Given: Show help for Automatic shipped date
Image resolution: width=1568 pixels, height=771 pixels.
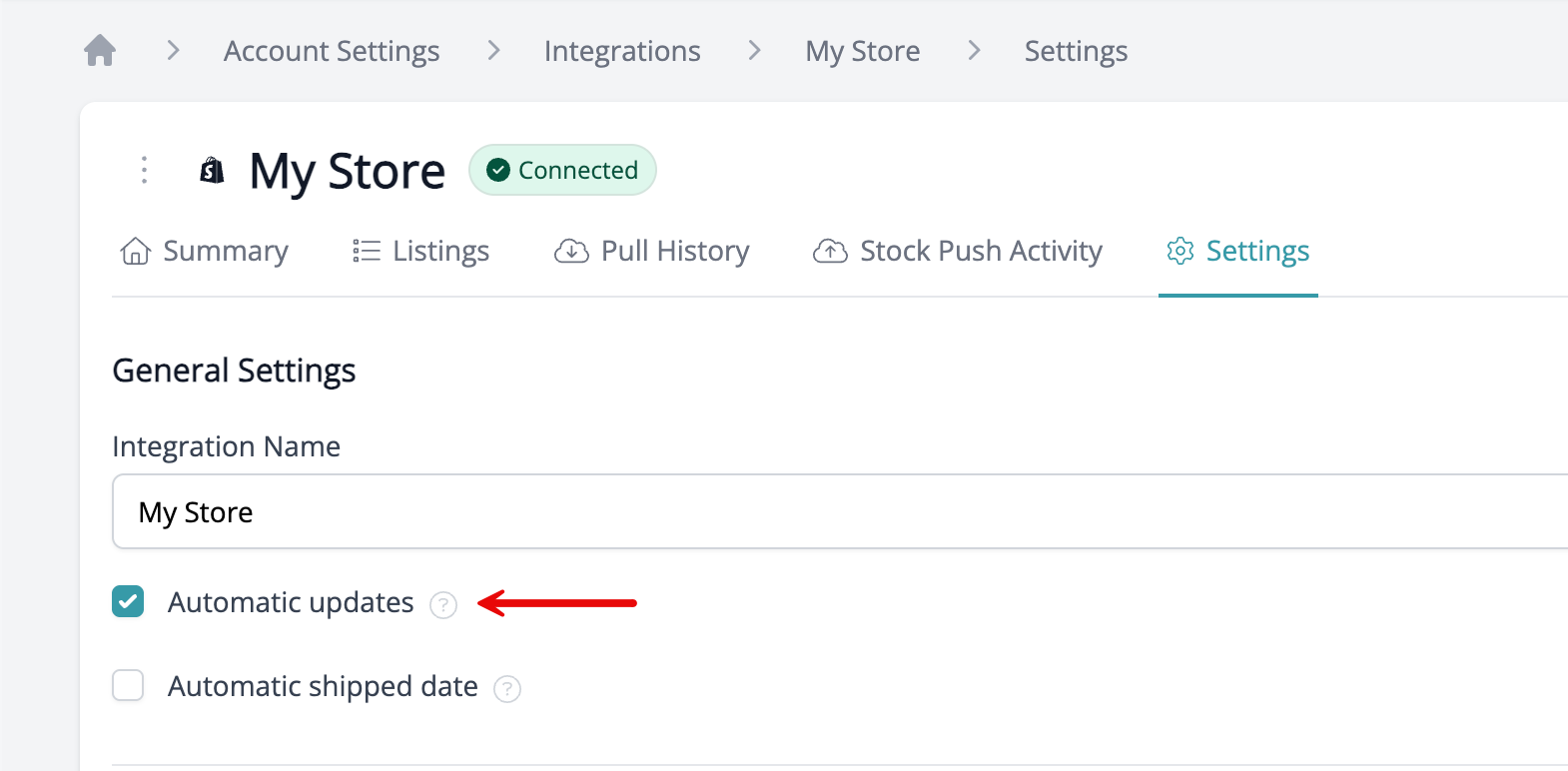Looking at the screenshot, I should point(507,689).
